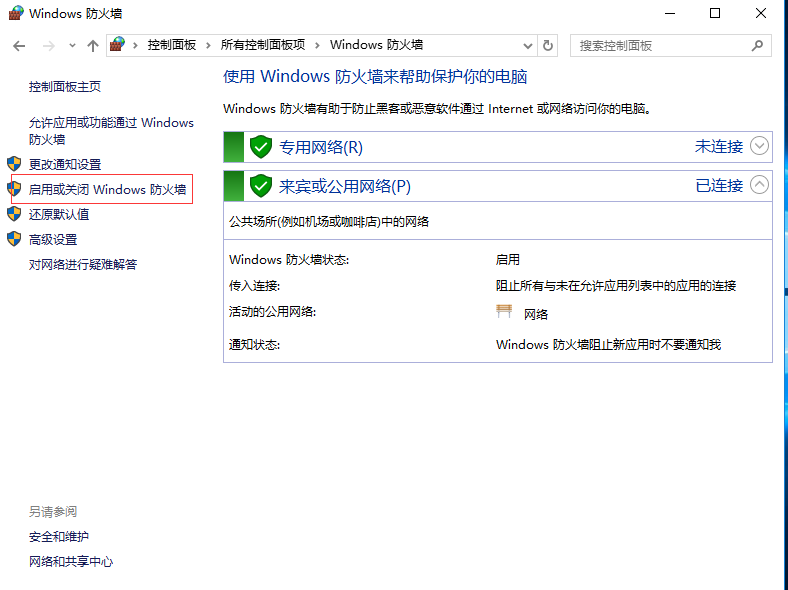The image size is (788, 590).
Task: Click the search magnifier icon
Action: click(x=757, y=46)
